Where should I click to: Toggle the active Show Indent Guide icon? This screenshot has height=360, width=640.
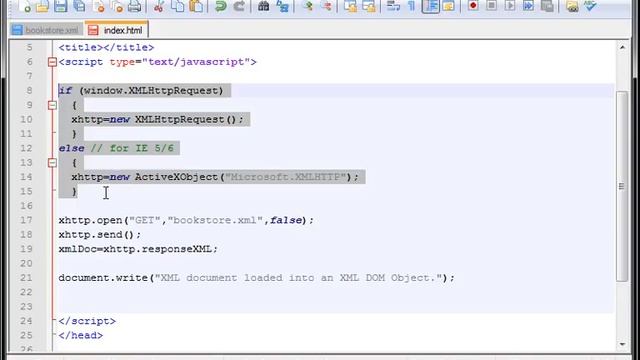tap(431, 6)
